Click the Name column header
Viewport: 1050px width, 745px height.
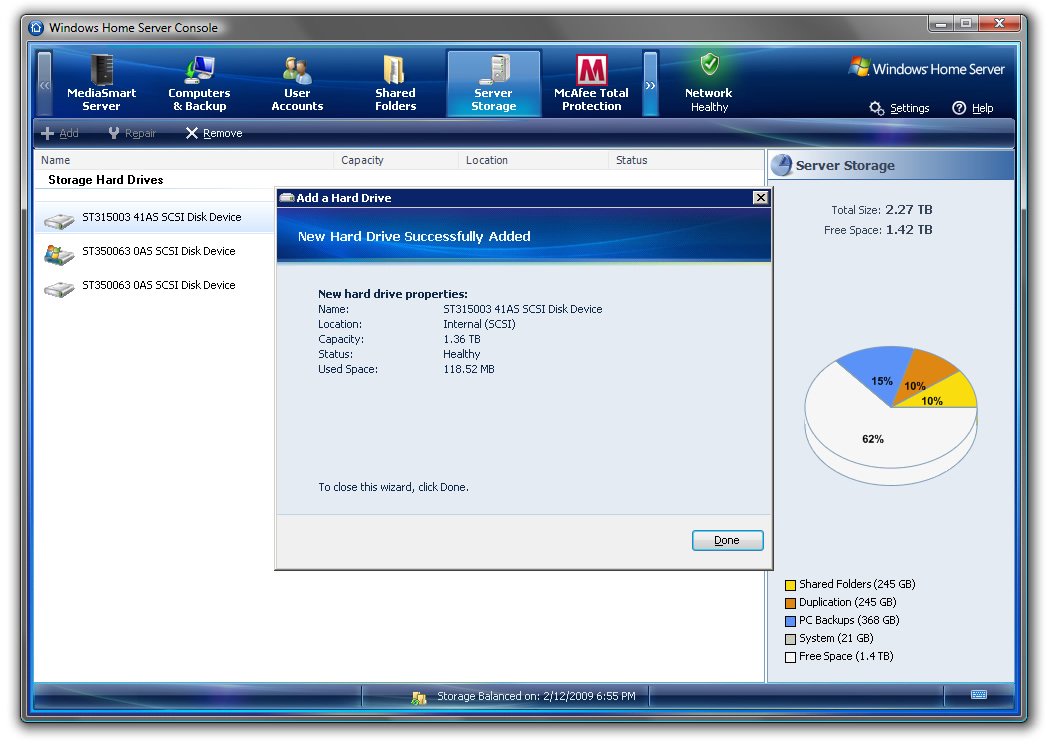[x=56, y=160]
